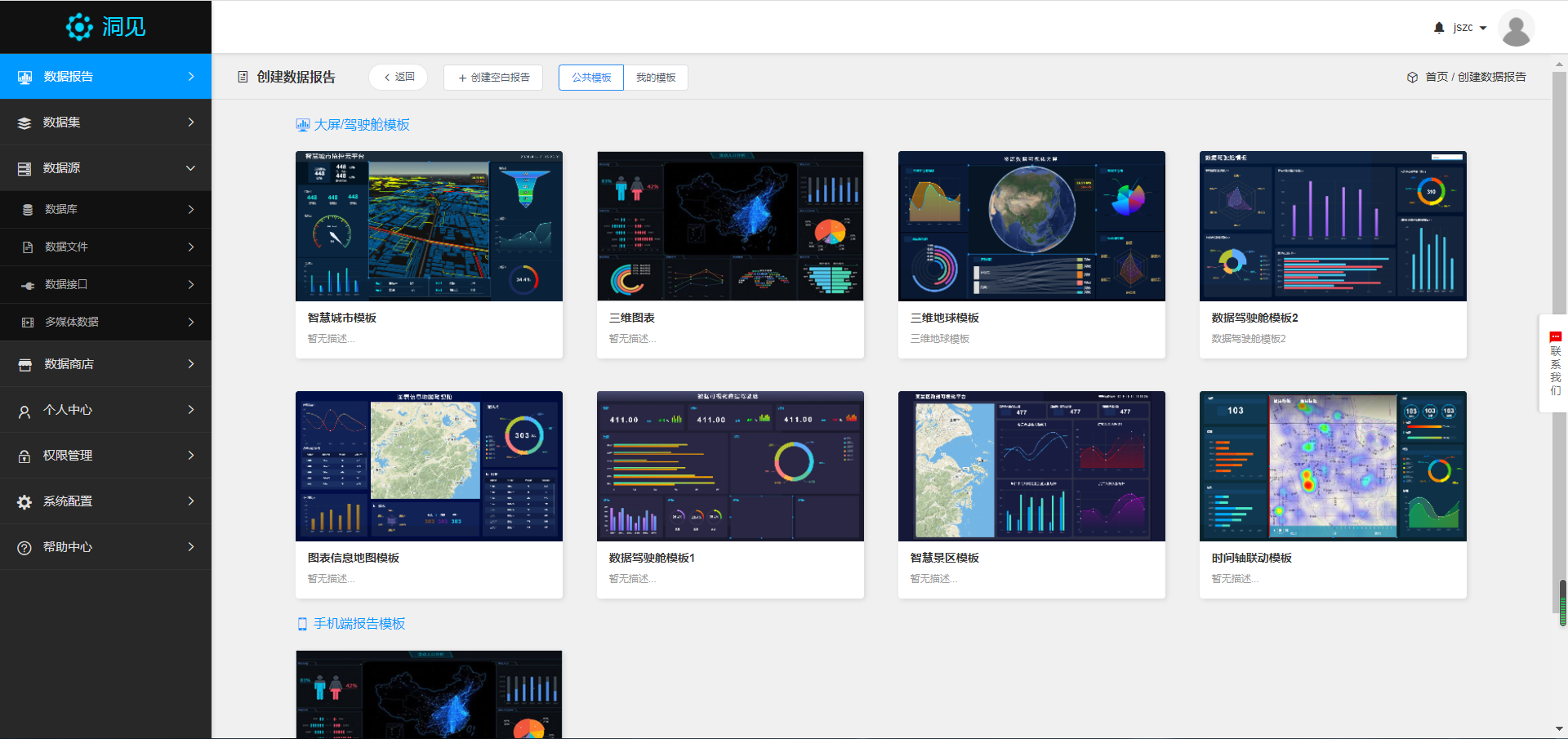Viewport: 1568px width, 739px height.
Task: Click the 多媒体数据 film icon
Action: (28, 323)
